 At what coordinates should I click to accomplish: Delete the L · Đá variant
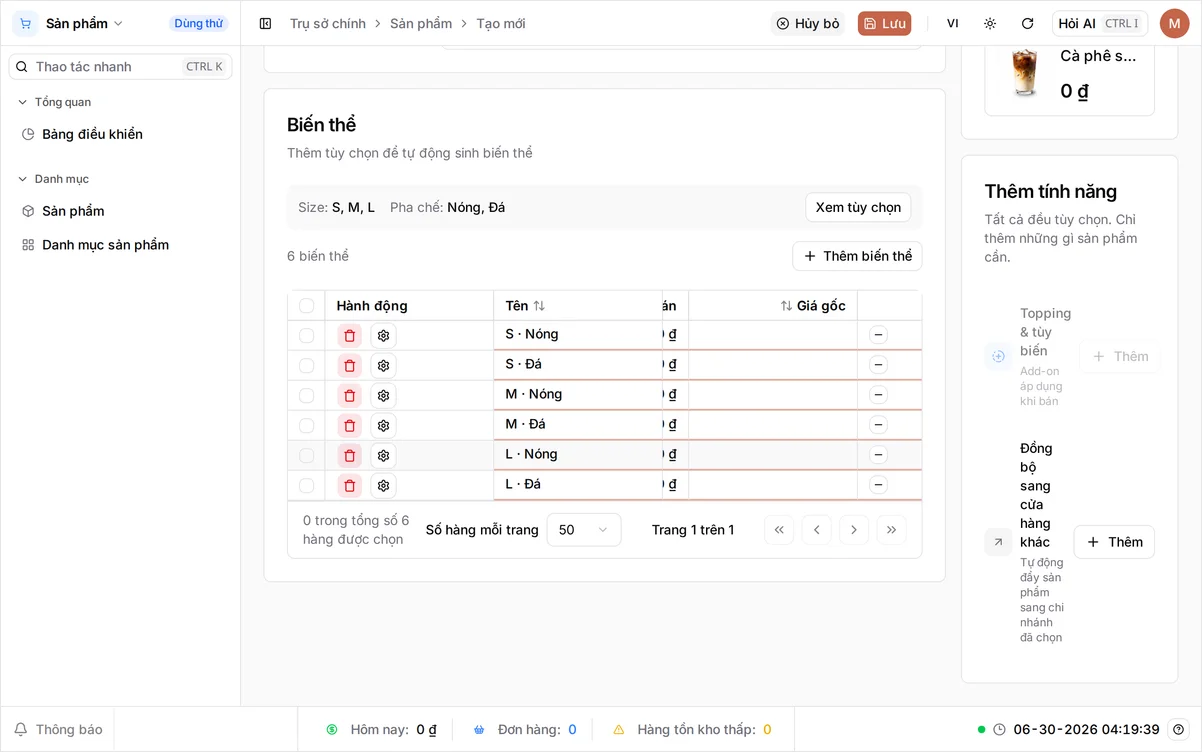[349, 486]
